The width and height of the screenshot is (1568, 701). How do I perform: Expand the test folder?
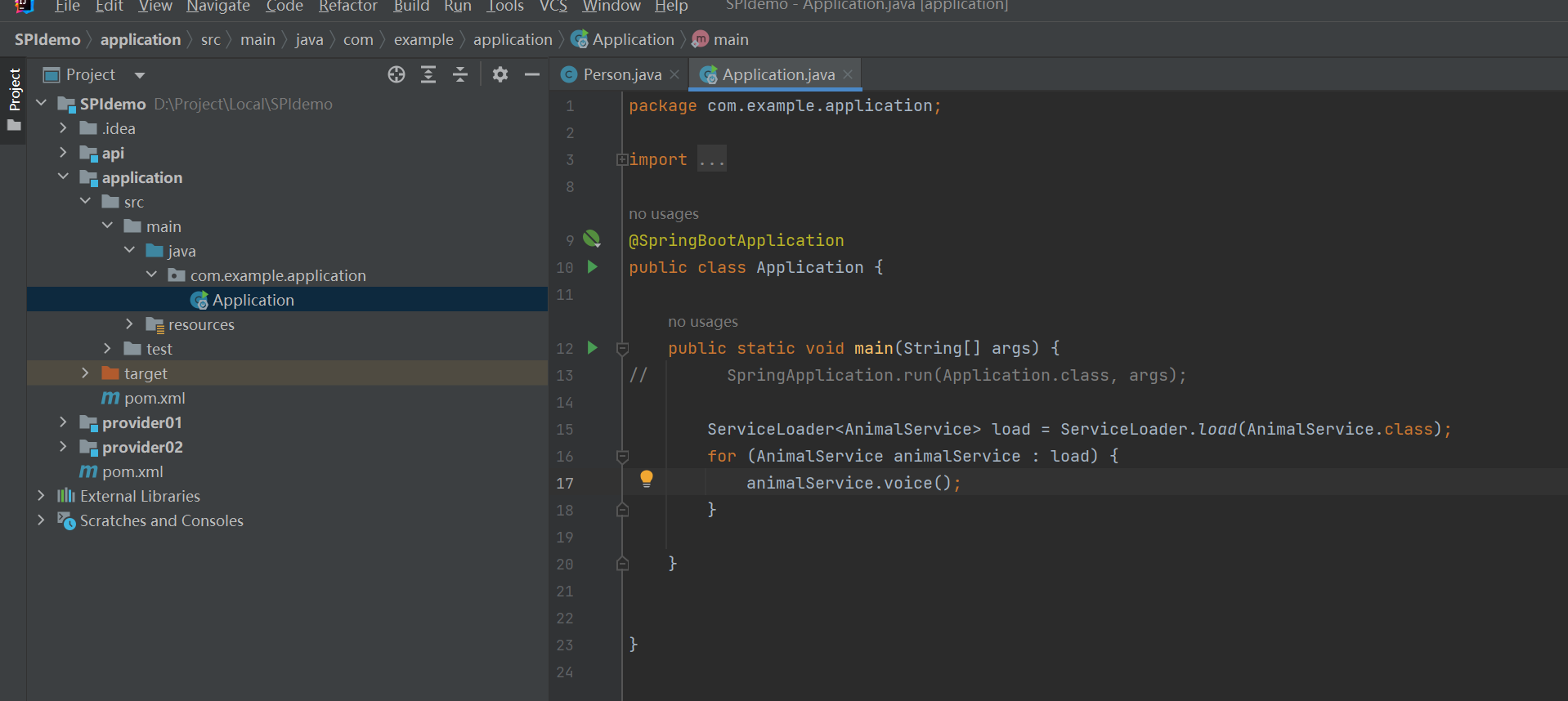[x=107, y=348]
